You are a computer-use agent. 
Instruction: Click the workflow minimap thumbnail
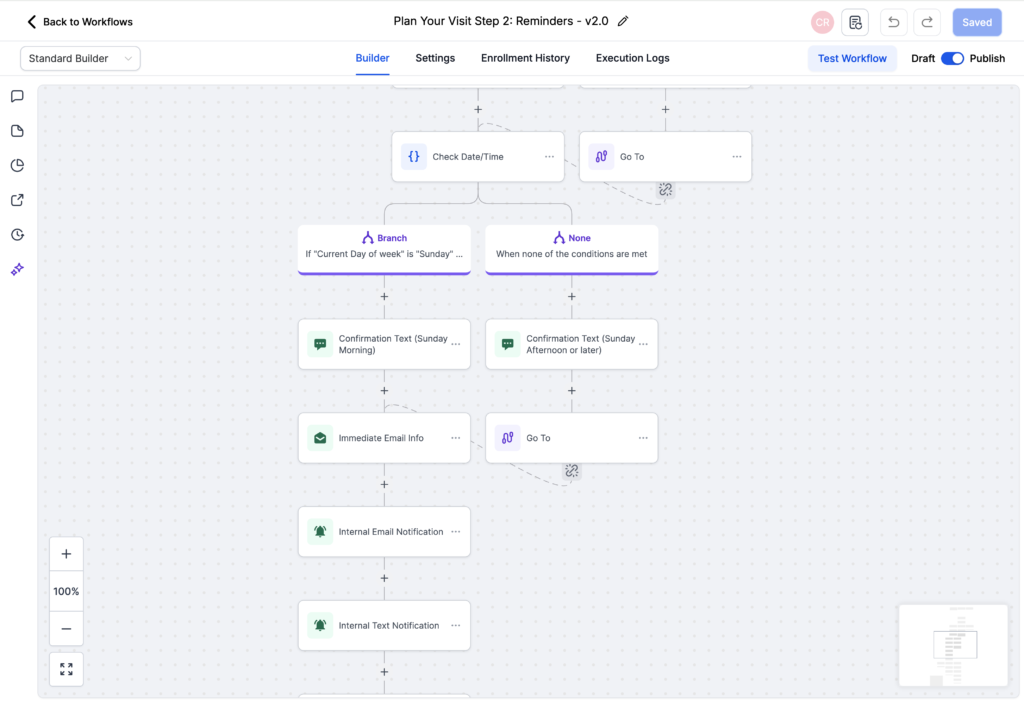coord(952,645)
